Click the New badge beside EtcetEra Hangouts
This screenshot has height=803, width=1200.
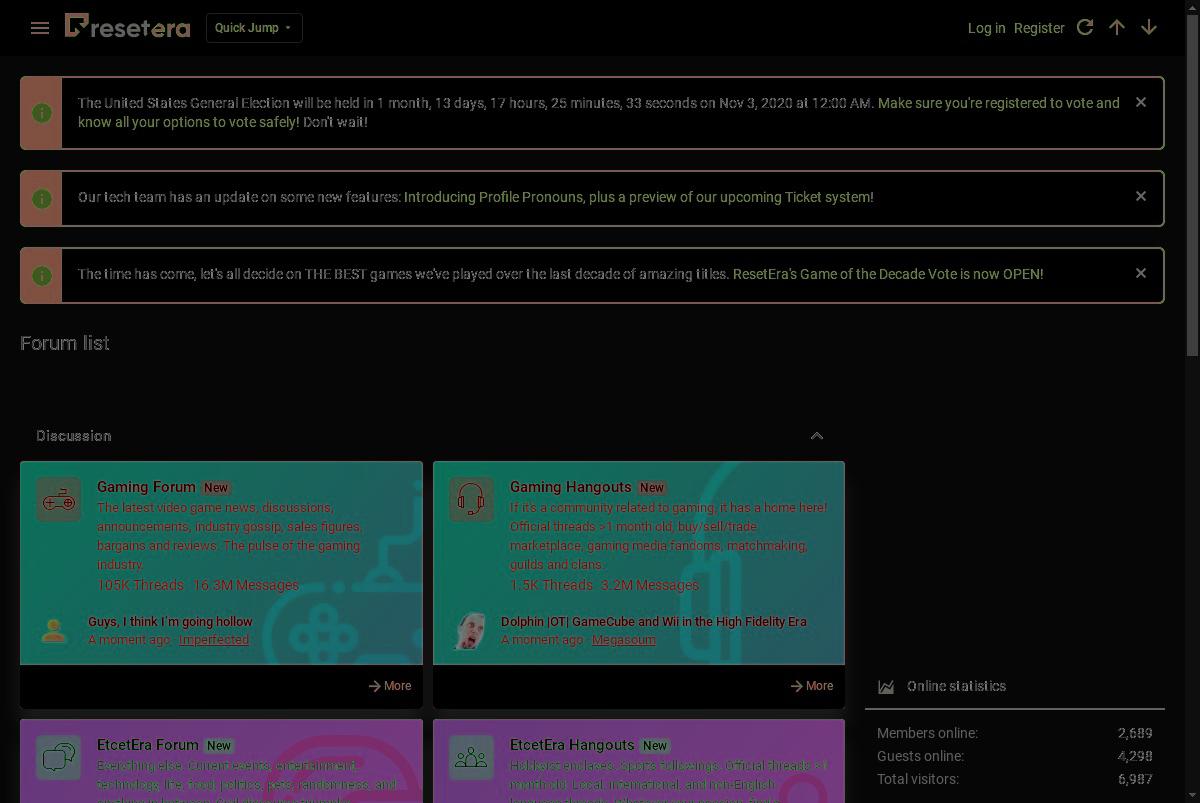(x=655, y=746)
